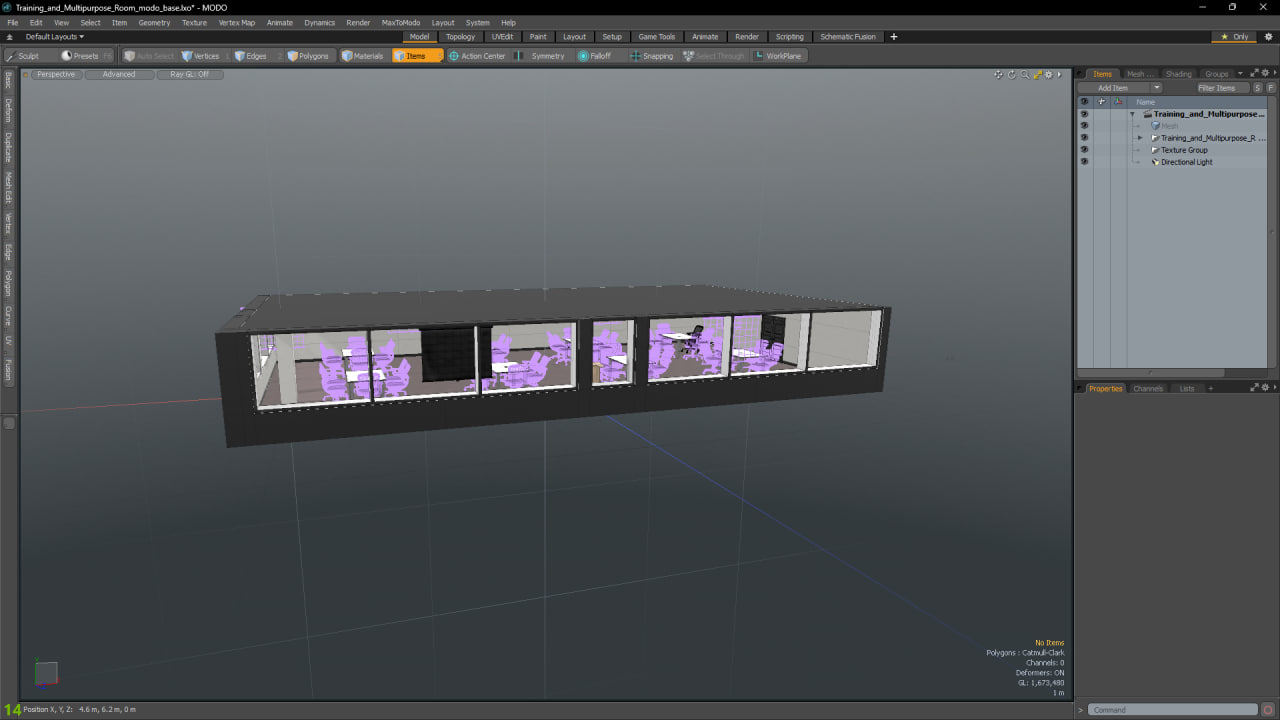
Task: Expand the Training_and_Multipurpose_R group
Action: [1140, 138]
